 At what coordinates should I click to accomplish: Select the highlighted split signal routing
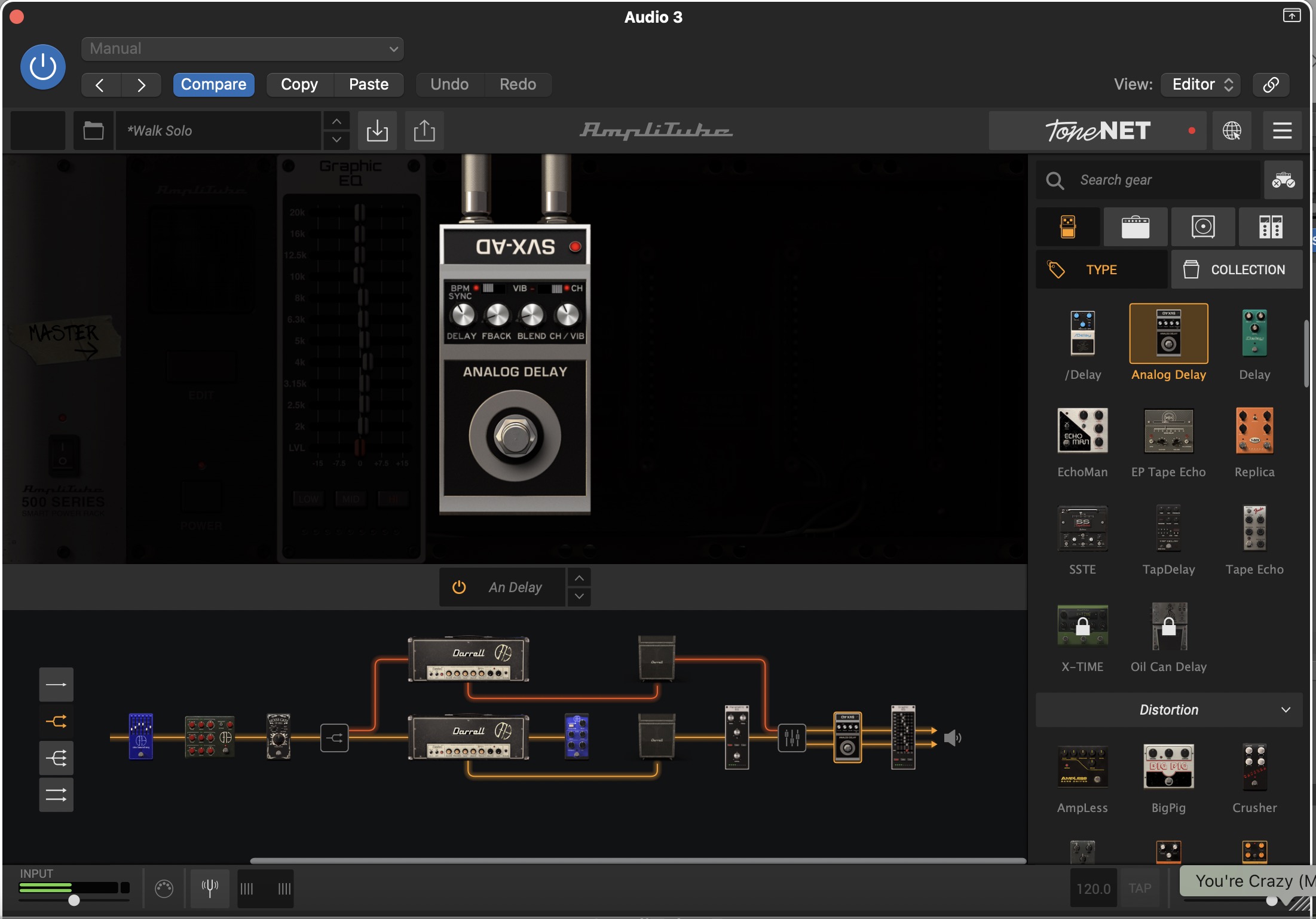[x=56, y=721]
